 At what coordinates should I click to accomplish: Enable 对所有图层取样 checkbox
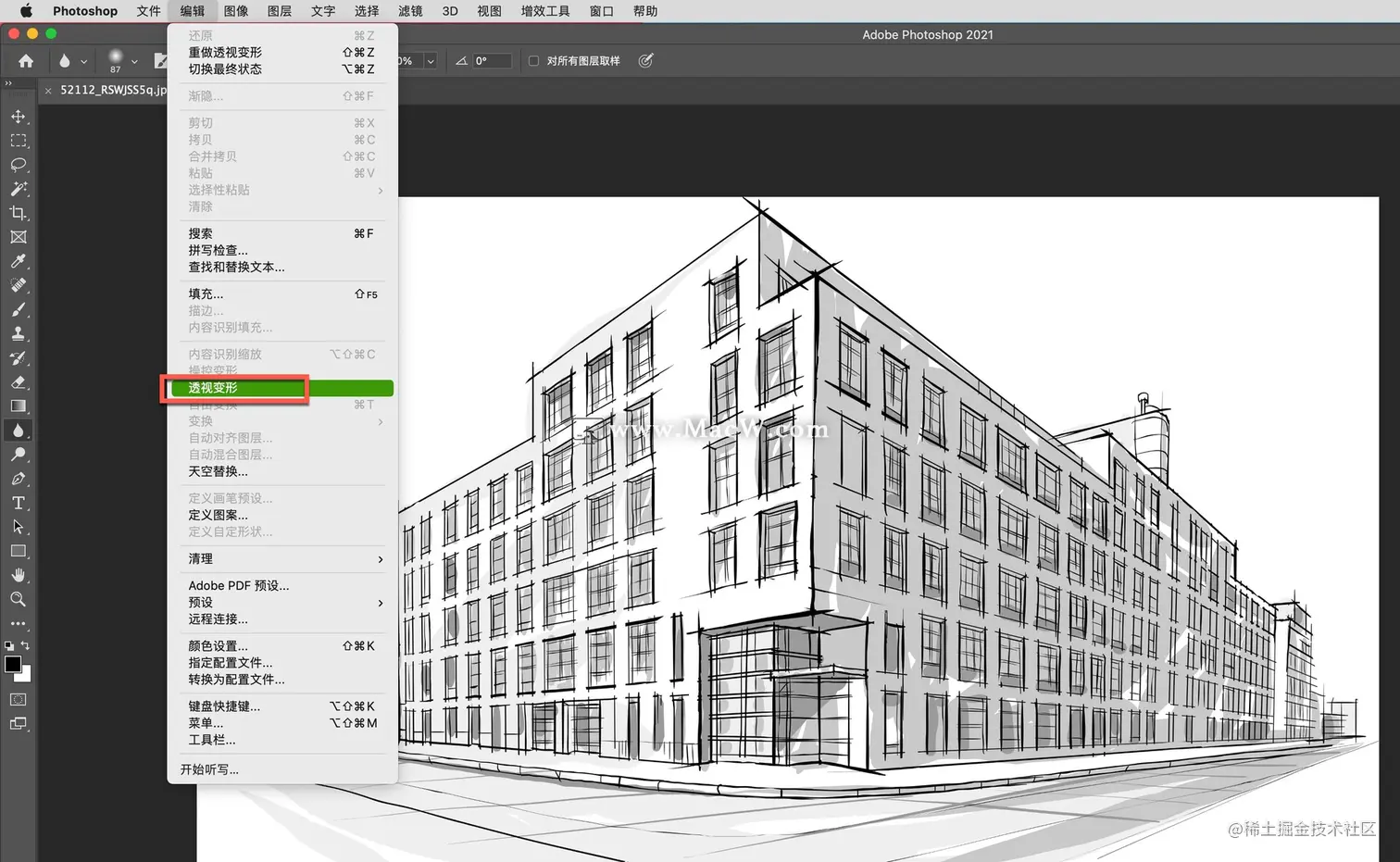tap(533, 61)
